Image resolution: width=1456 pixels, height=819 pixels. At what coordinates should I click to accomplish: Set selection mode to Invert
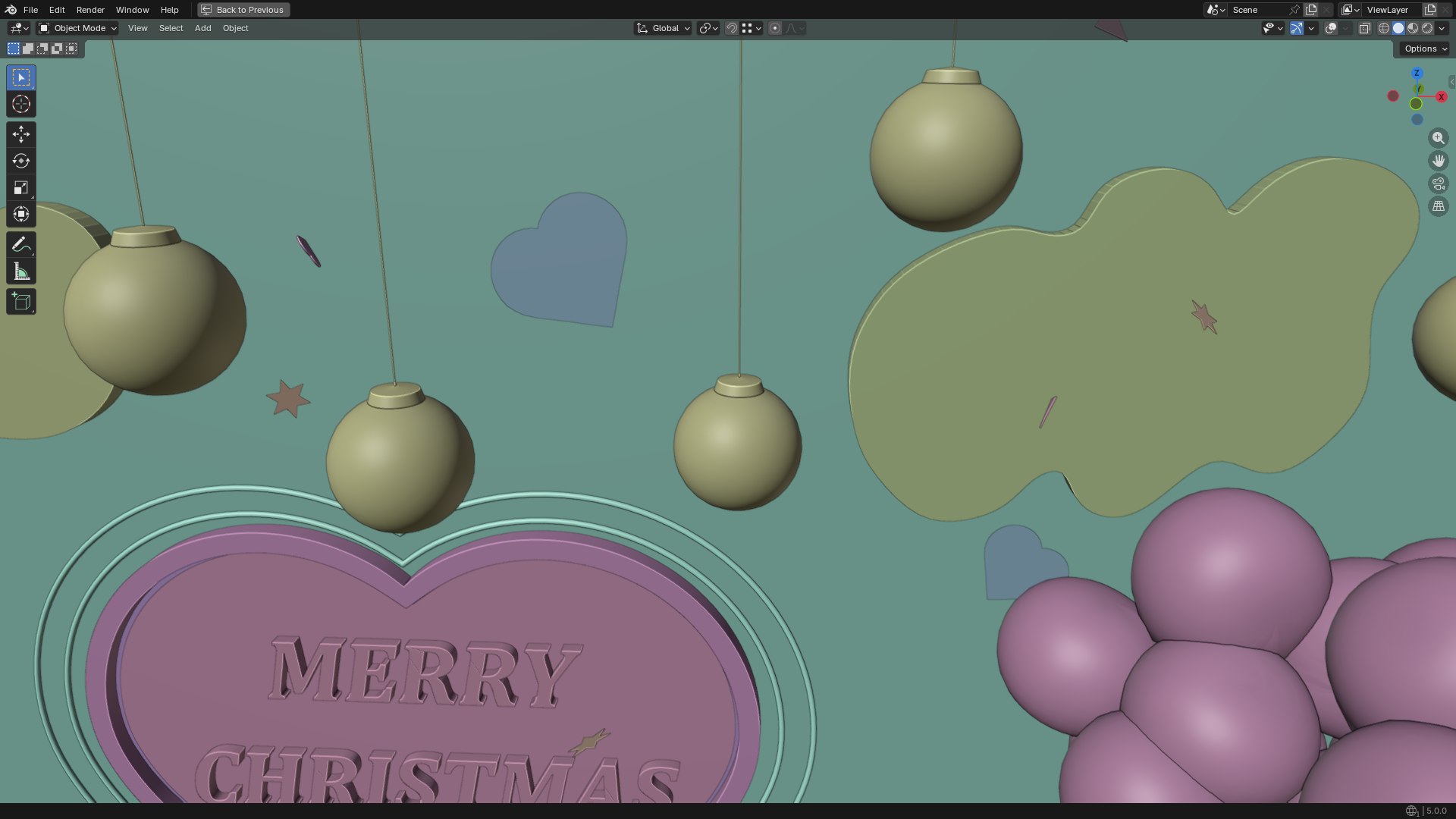(x=57, y=49)
